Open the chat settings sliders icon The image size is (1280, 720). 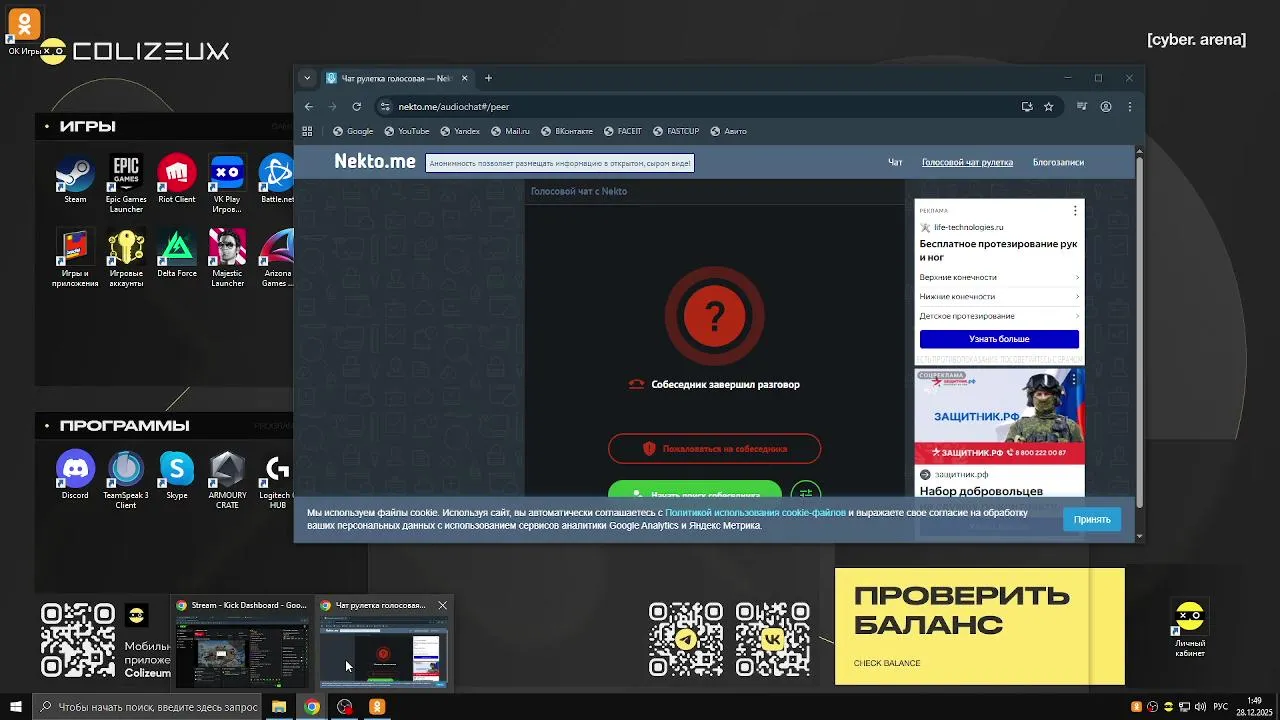[x=806, y=493]
